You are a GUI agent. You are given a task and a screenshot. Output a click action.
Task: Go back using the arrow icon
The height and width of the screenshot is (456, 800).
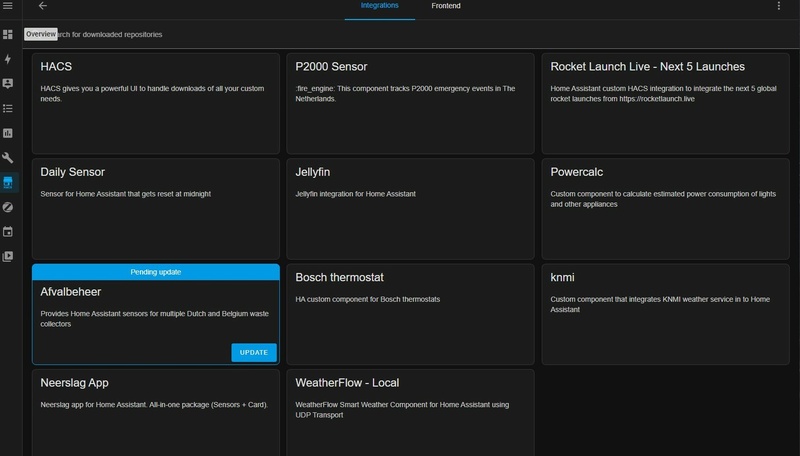tap(43, 6)
